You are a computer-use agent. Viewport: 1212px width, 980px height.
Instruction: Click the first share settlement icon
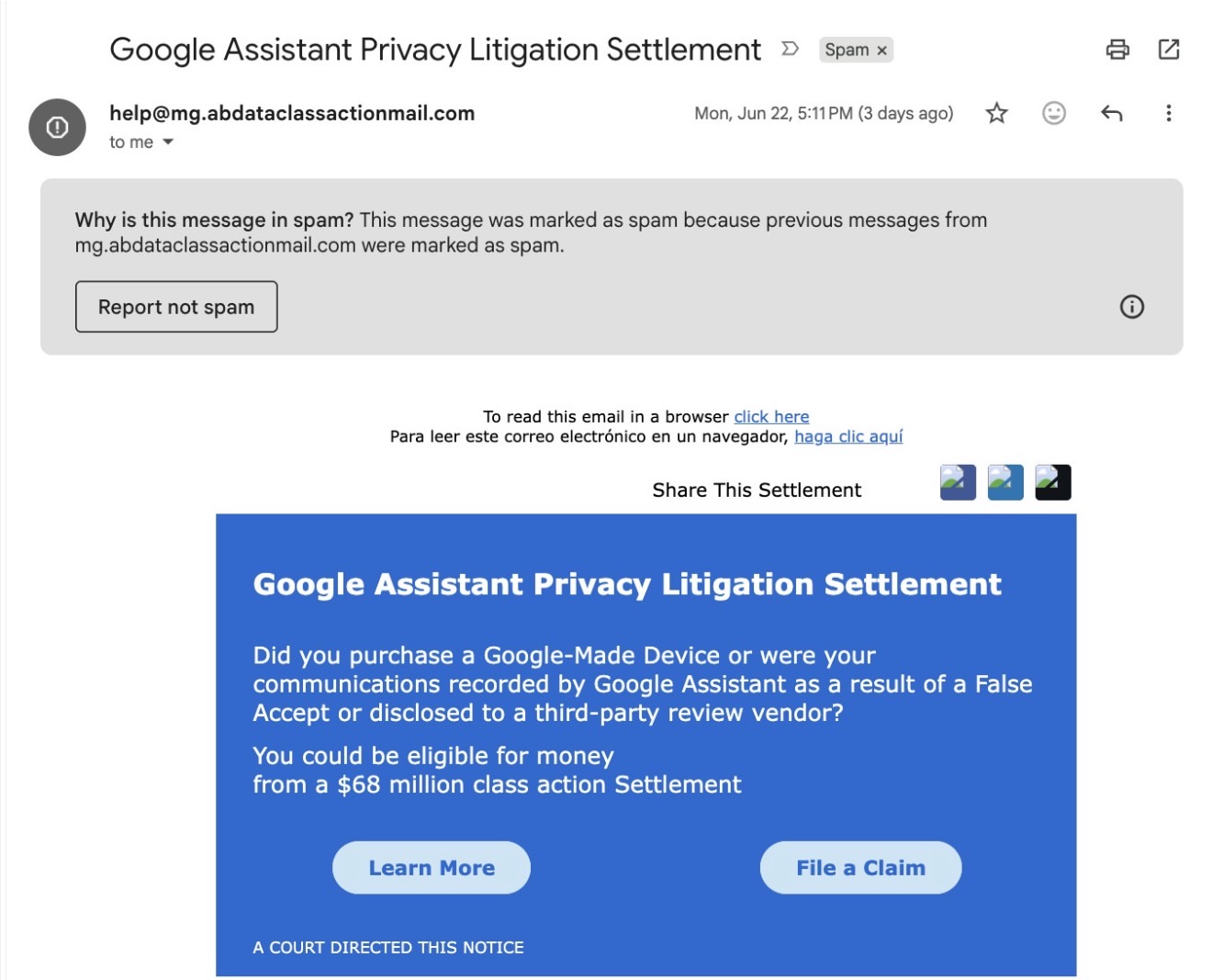click(x=958, y=482)
